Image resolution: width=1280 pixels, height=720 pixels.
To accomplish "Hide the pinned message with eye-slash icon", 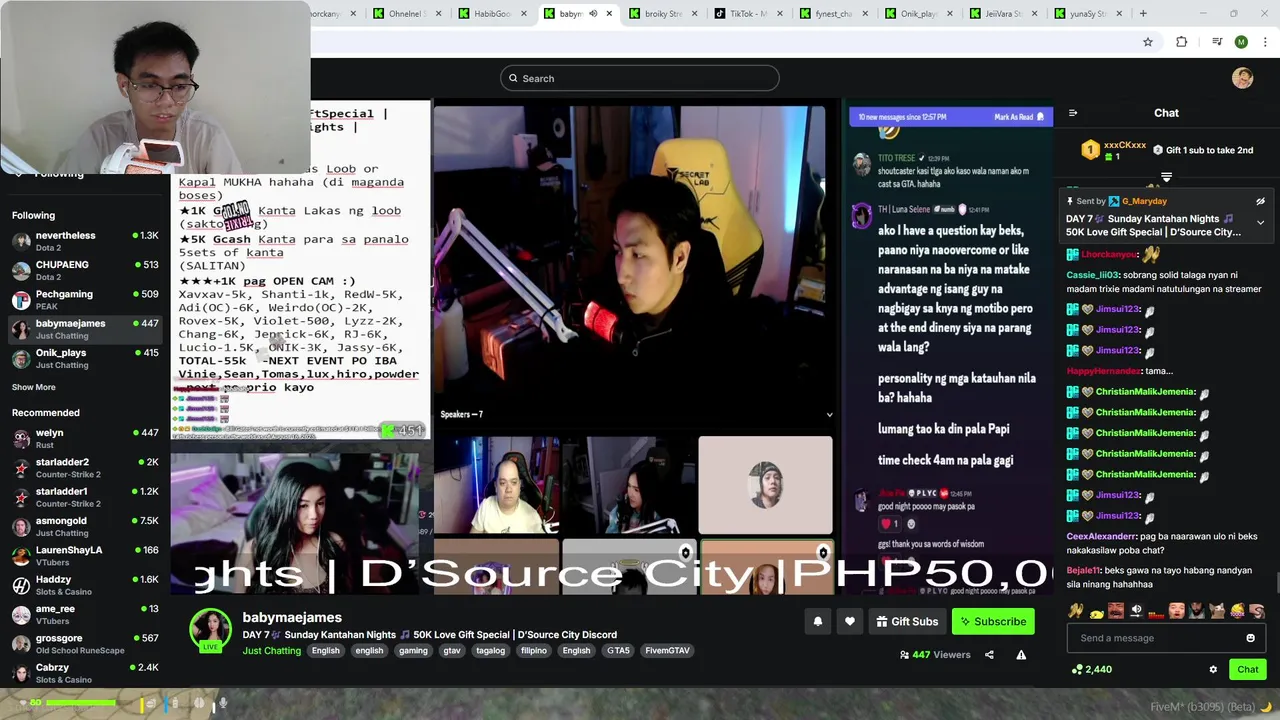I will pyautogui.click(x=1260, y=201).
